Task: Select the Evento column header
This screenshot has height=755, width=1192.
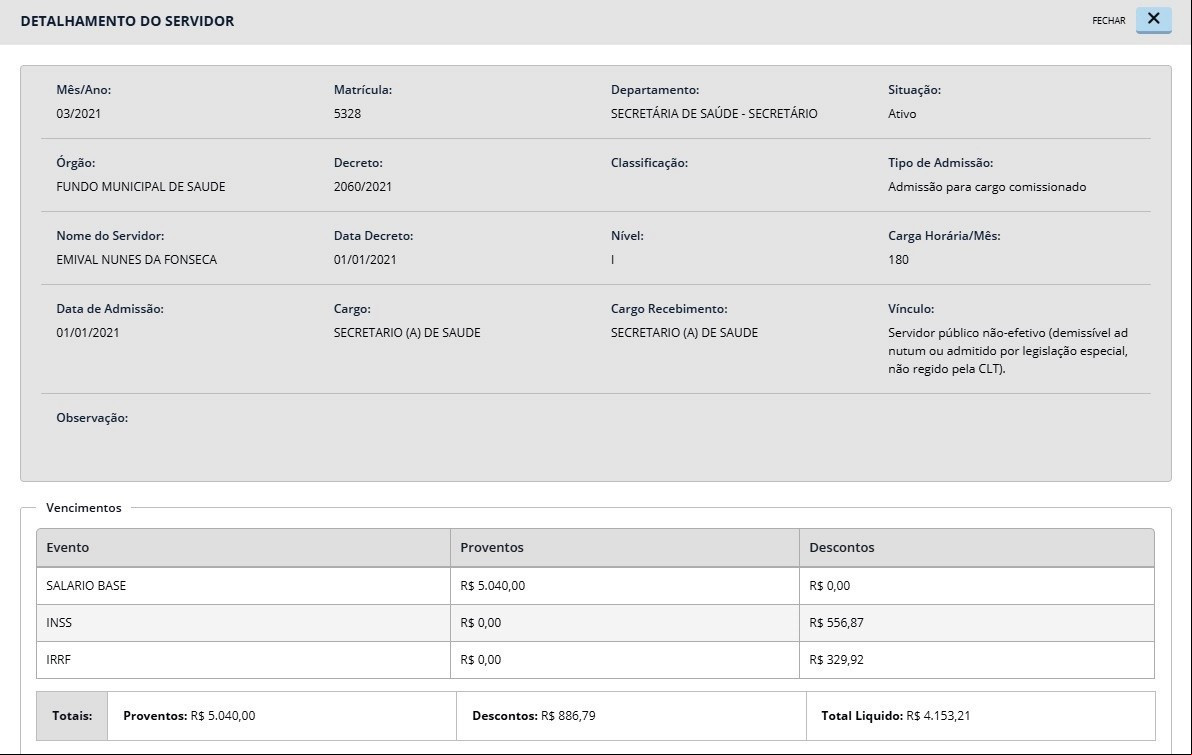Action: (243, 547)
